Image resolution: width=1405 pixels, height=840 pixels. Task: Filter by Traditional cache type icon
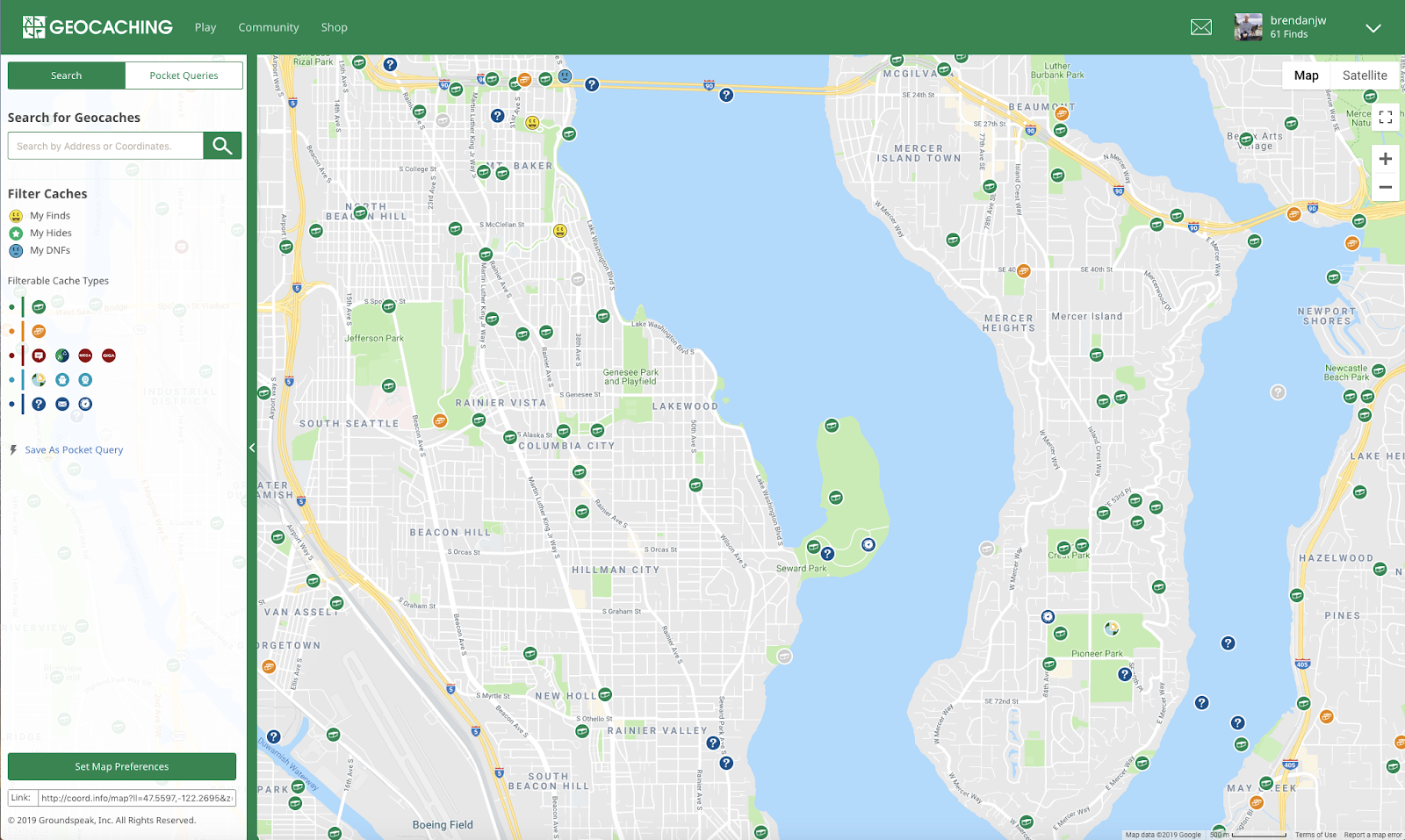click(39, 307)
